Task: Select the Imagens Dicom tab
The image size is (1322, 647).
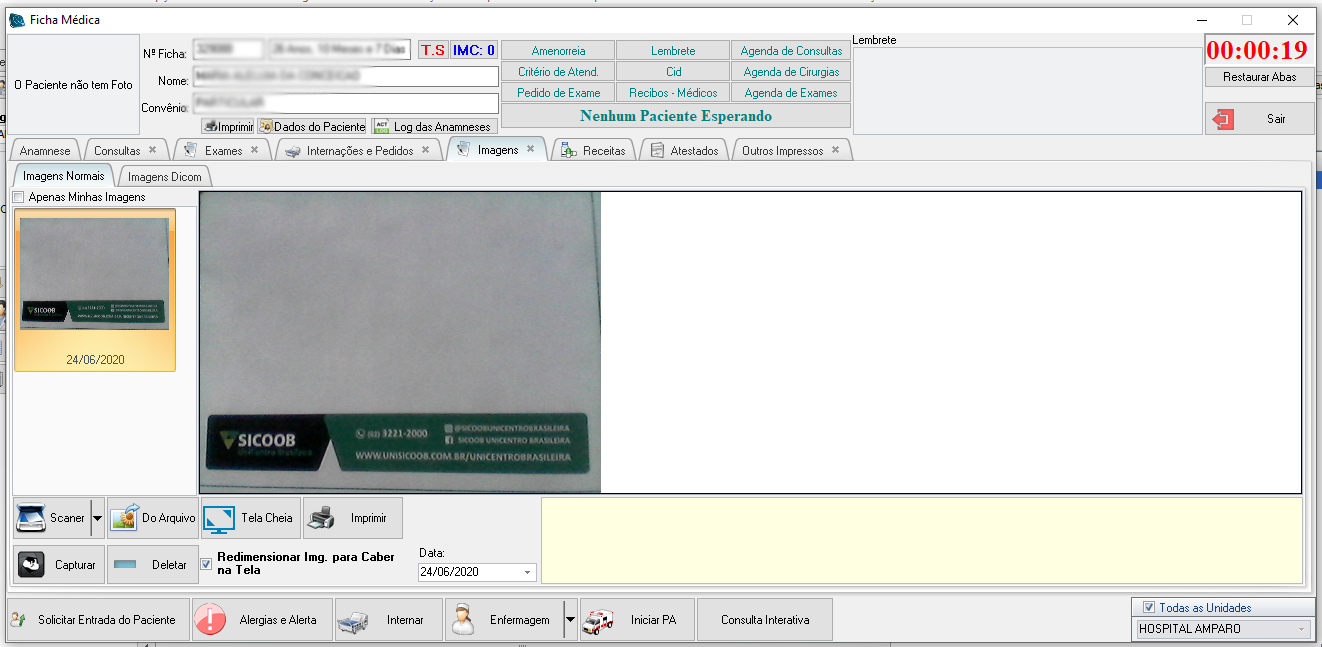Action: point(164,177)
